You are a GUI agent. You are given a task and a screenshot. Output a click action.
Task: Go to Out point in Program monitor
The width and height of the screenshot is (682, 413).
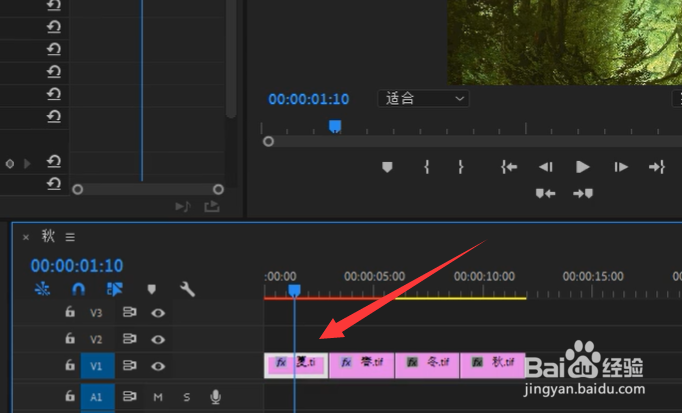coord(657,167)
